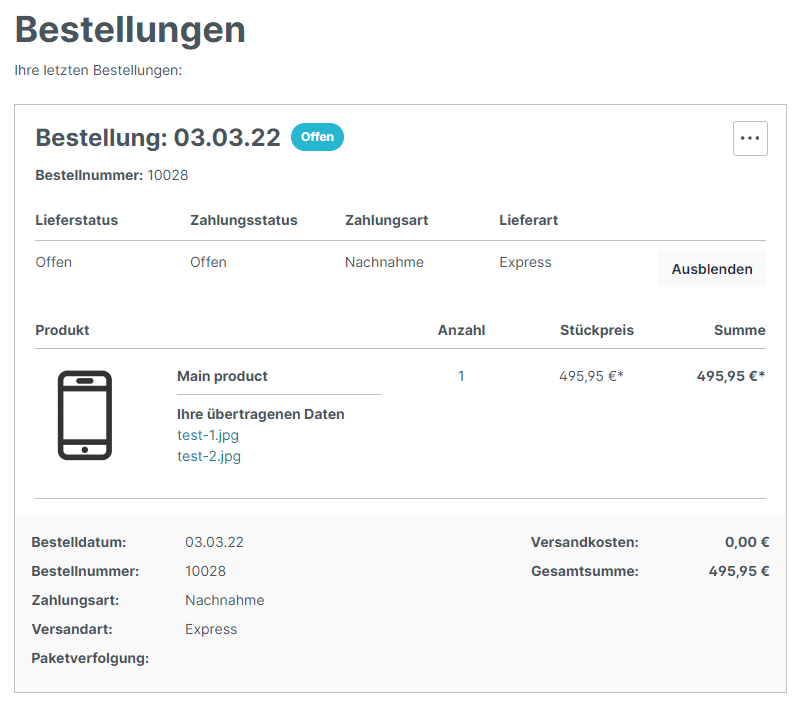
Task: Click the Bestellungen page title
Action: tap(129, 31)
